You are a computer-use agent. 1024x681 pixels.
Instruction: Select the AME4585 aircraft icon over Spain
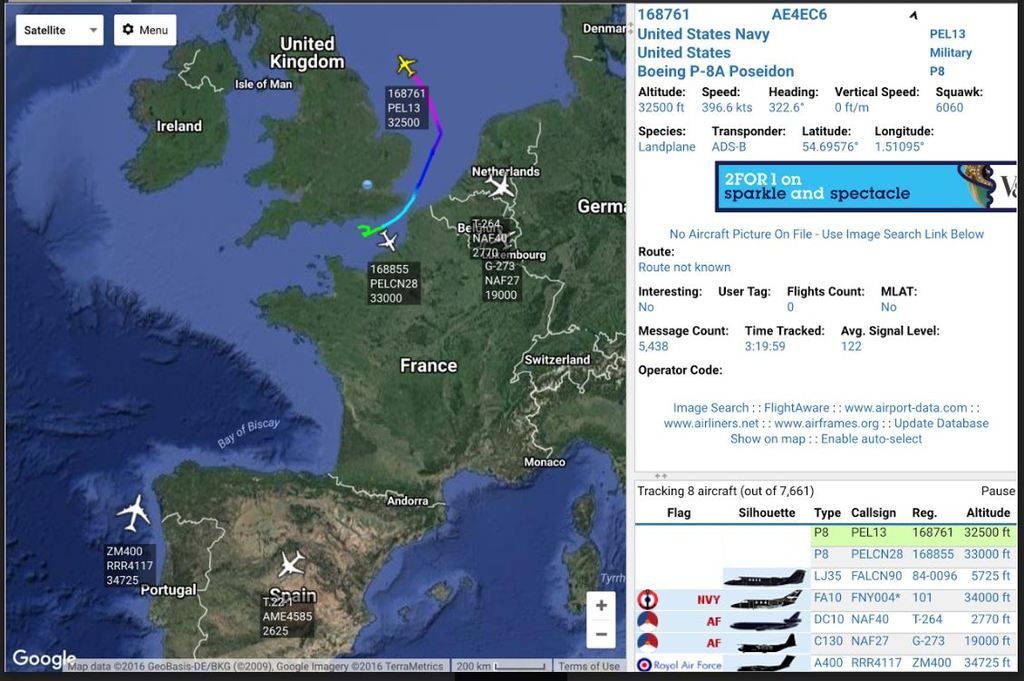291,564
